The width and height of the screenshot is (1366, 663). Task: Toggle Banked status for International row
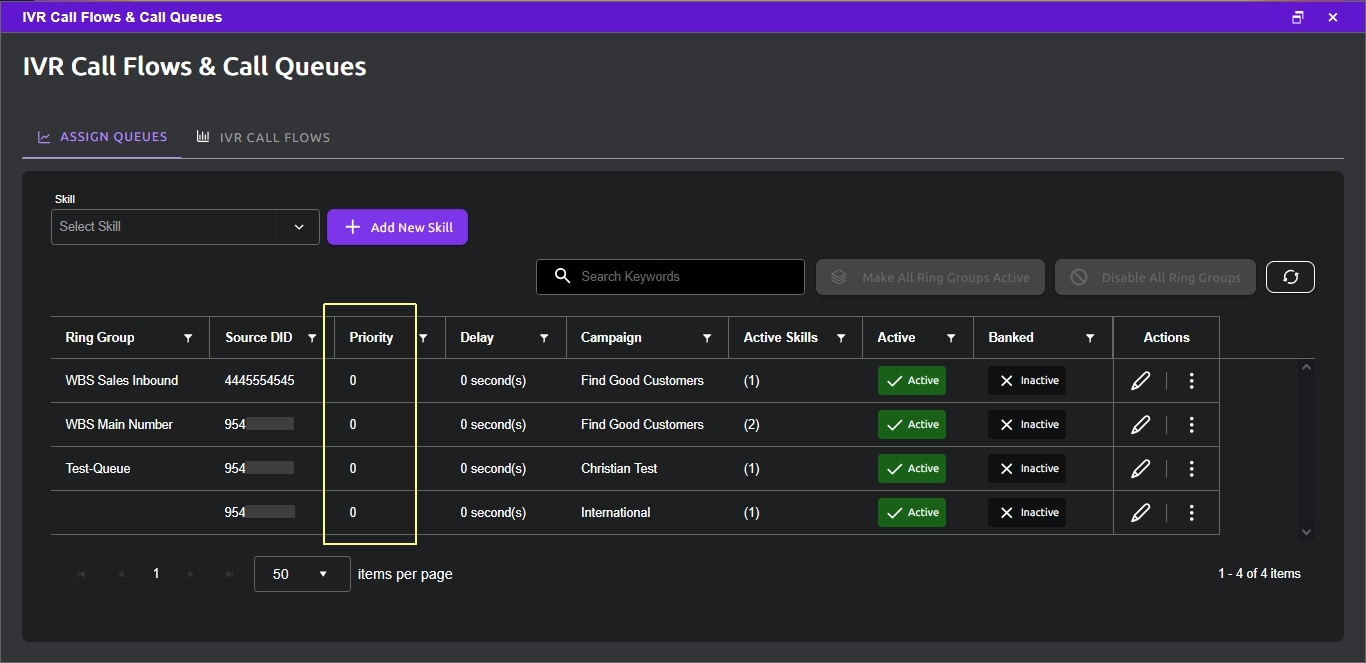pyautogui.click(x=1027, y=513)
